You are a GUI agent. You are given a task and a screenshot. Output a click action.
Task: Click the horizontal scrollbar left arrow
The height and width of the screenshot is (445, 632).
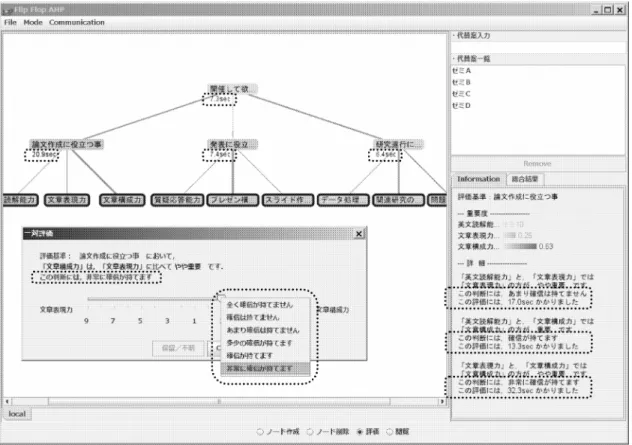coord(7,401)
